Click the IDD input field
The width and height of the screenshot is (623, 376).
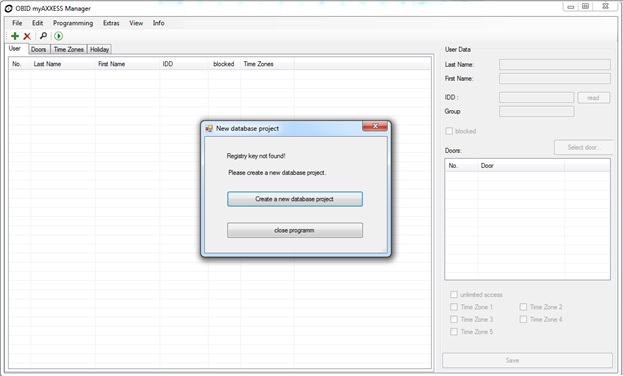[x=536, y=97]
